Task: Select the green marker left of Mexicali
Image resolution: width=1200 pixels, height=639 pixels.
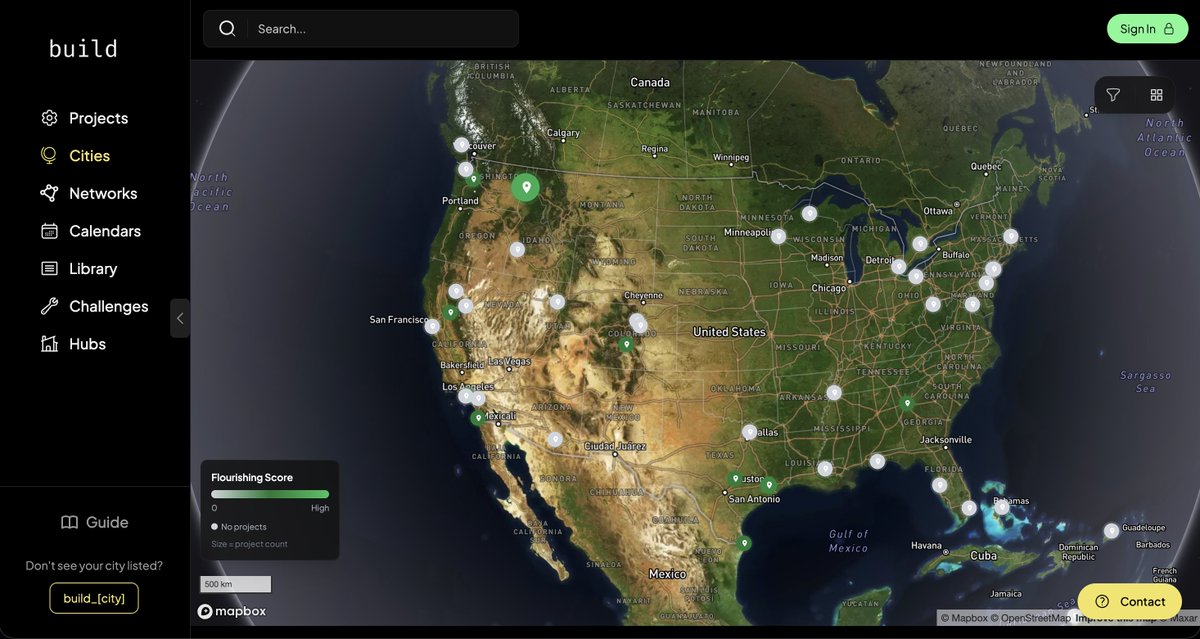Action: [478, 417]
